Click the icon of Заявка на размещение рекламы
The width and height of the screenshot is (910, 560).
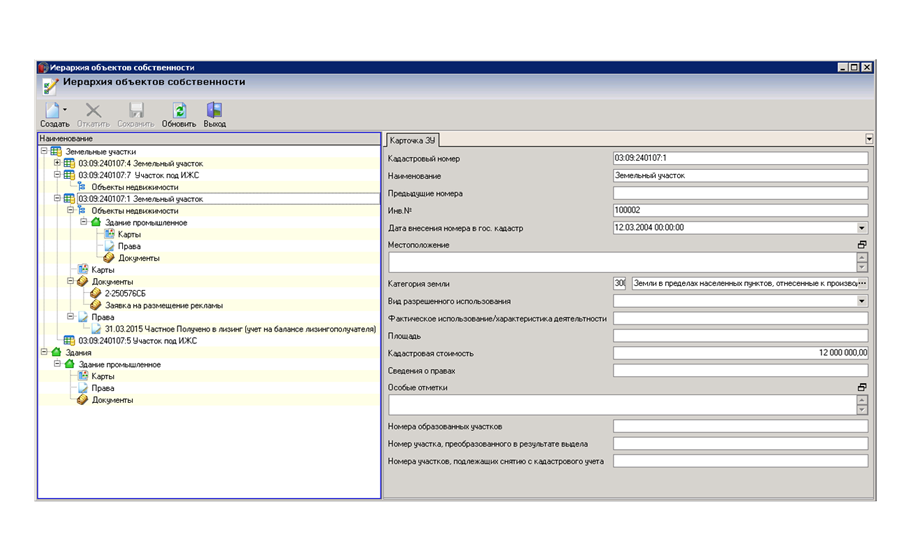click(x=96, y=305)
